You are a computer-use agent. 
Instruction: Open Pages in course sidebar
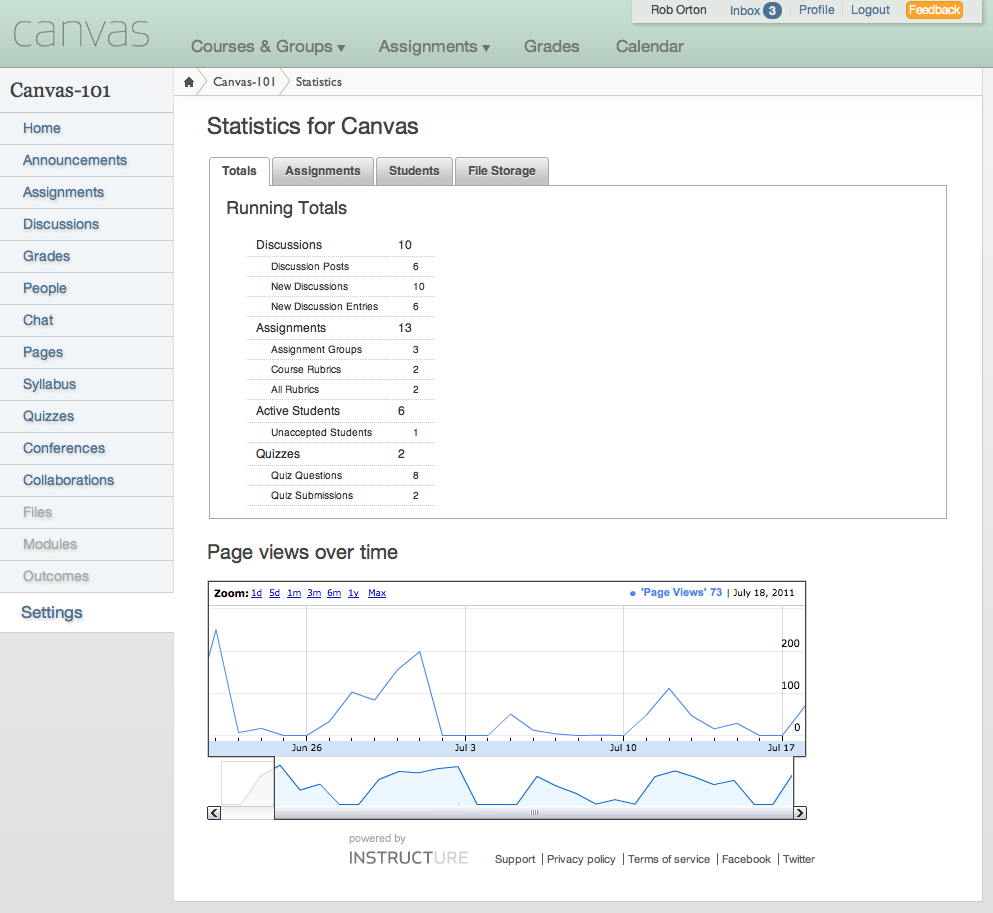tap(87, 353)
